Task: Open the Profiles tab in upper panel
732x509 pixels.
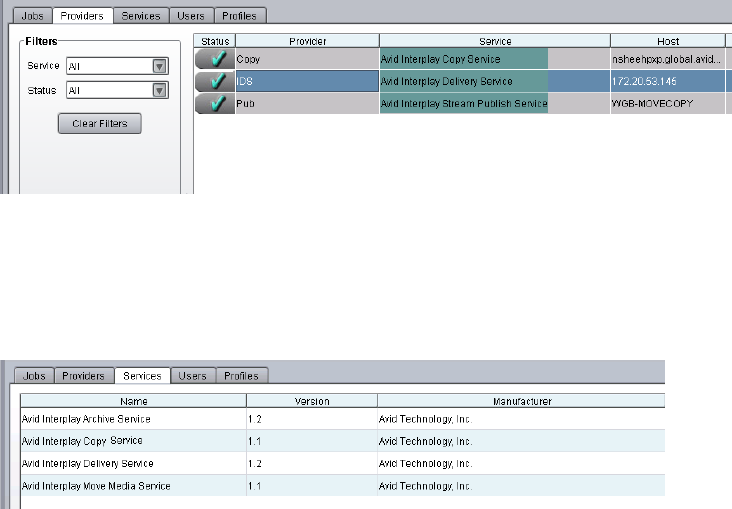Action: tap(239, 16)
